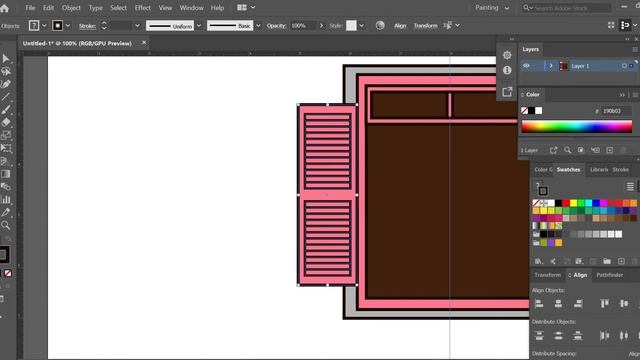Open Swatch Libraries menu icon
The image size is (640, 360).
(539, 261)
